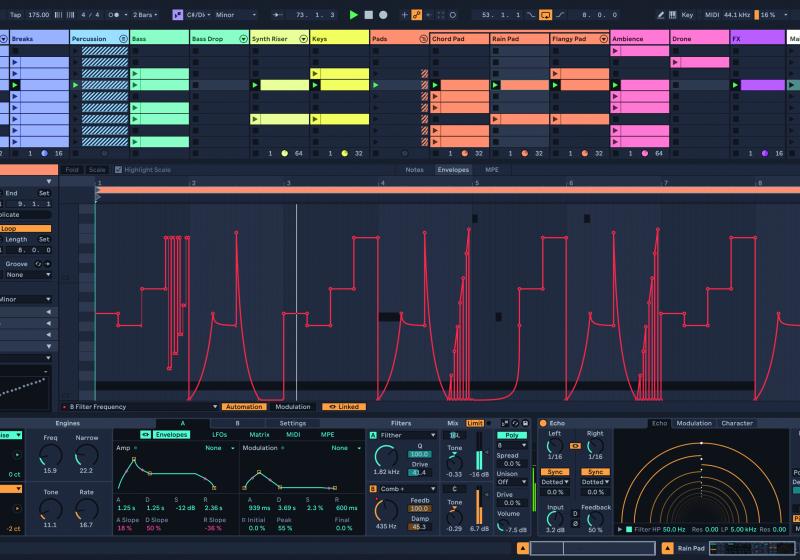Select the Modulation envelope button
The height and width of the screenshot is (560, 800).
[292, 407]
